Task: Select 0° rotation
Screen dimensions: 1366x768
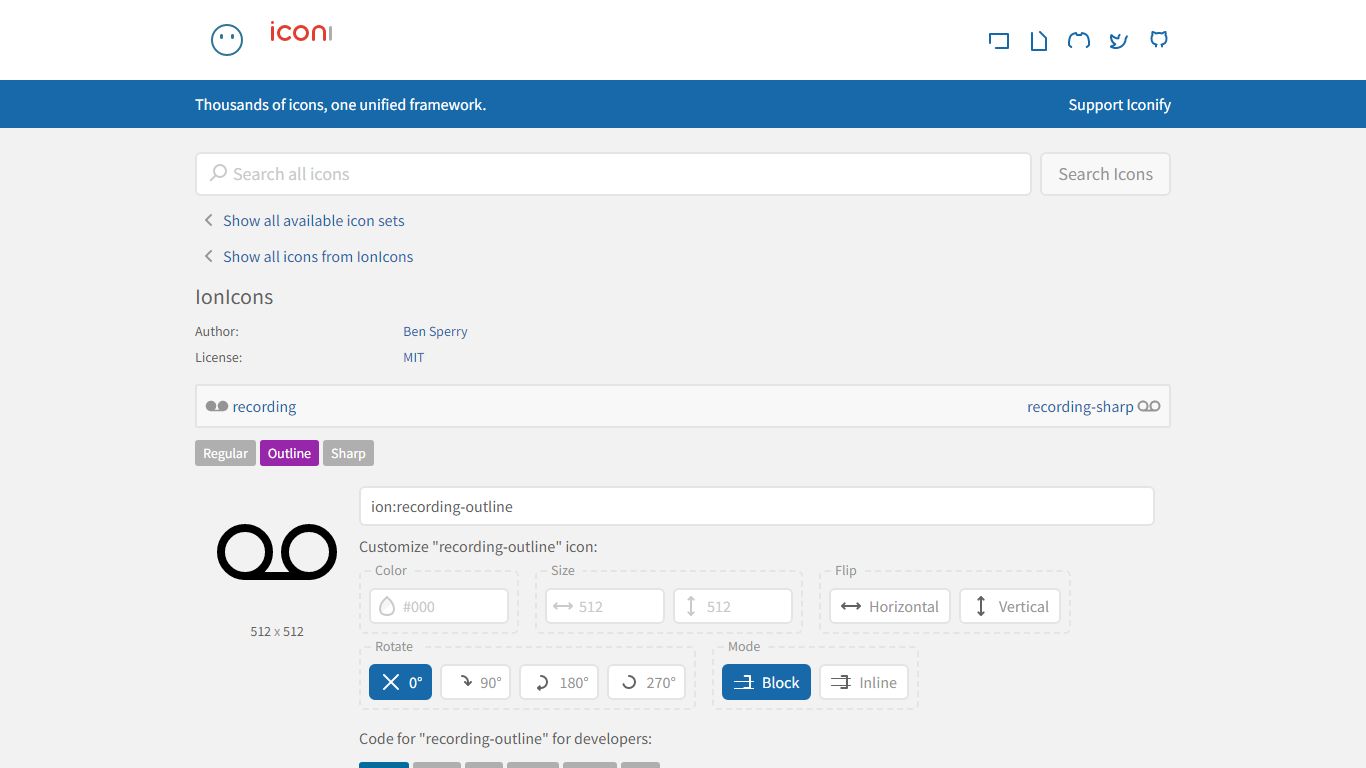Action: click(401, 682)
